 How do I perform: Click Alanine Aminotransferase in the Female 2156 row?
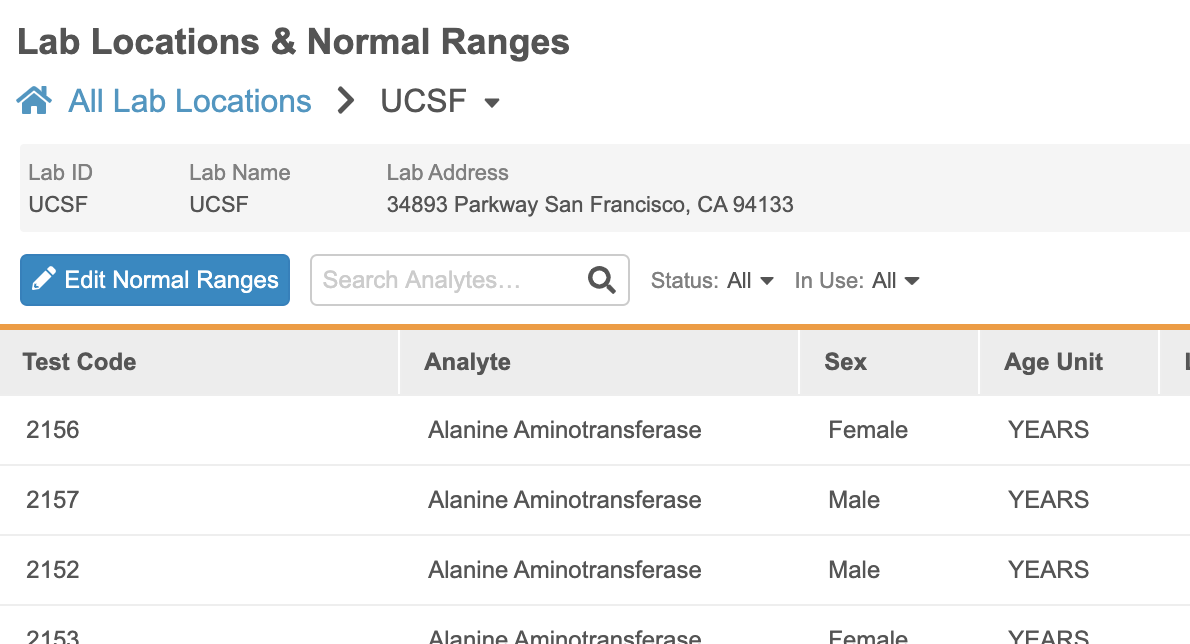564,430
